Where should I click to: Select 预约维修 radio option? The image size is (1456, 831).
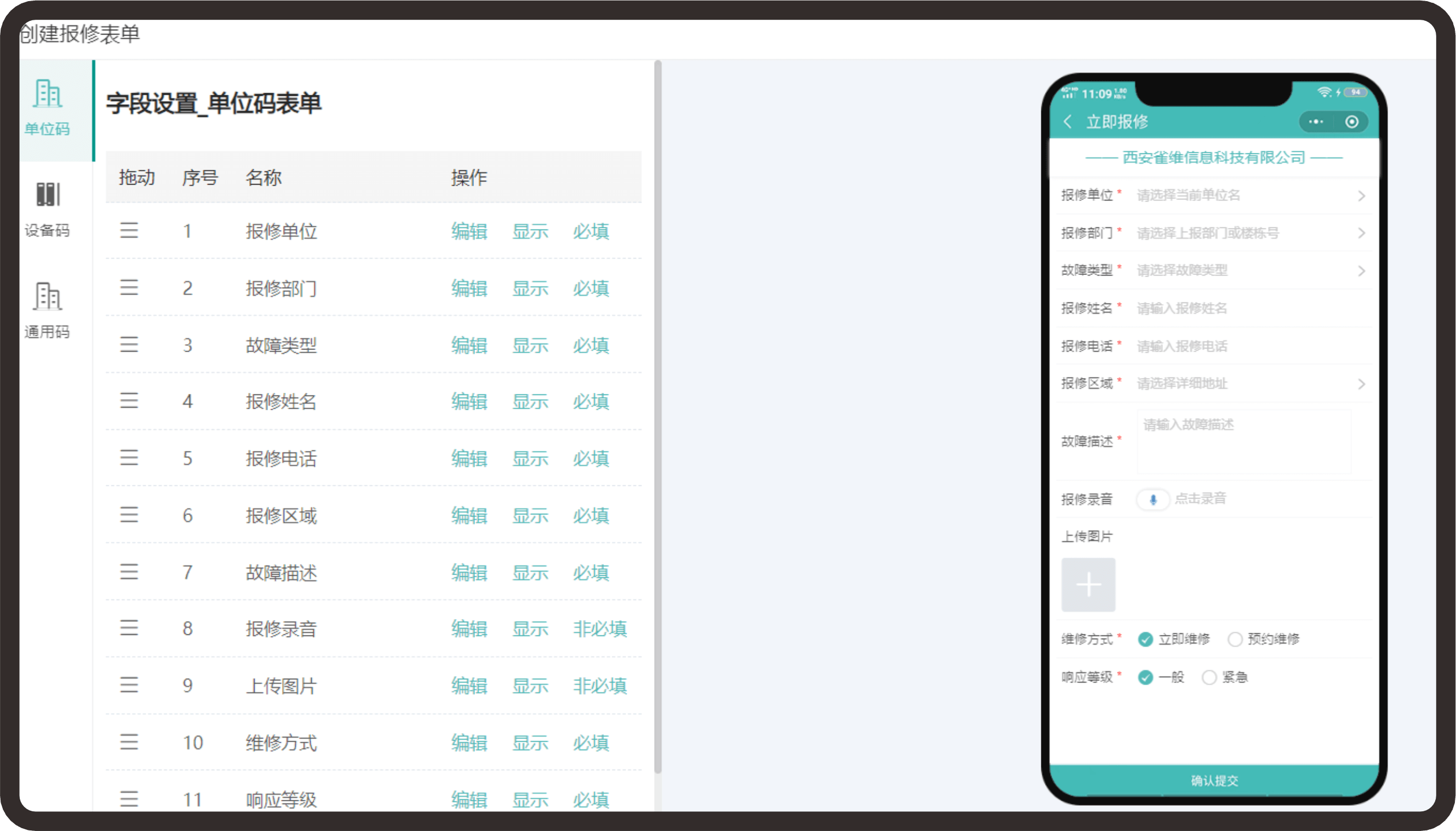(x=1235, y=639)
